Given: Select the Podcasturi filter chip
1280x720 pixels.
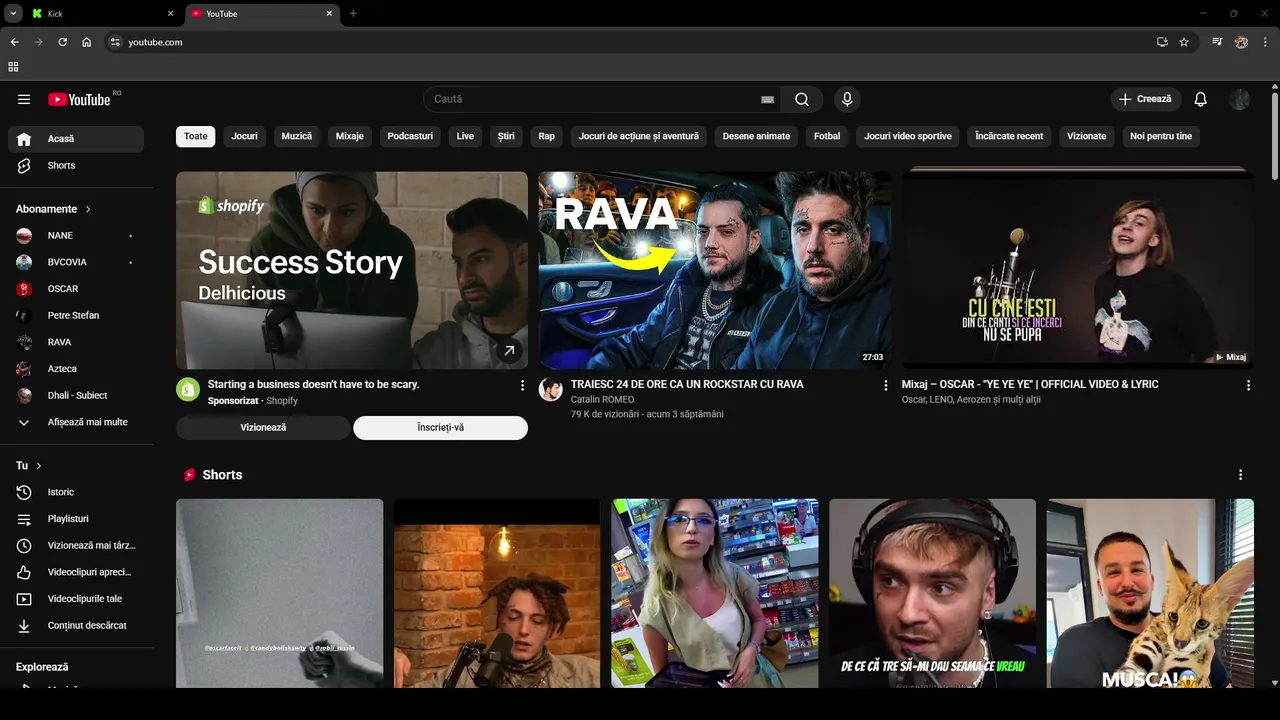Looking at the screenshot, I should click(x=410, y=136).
